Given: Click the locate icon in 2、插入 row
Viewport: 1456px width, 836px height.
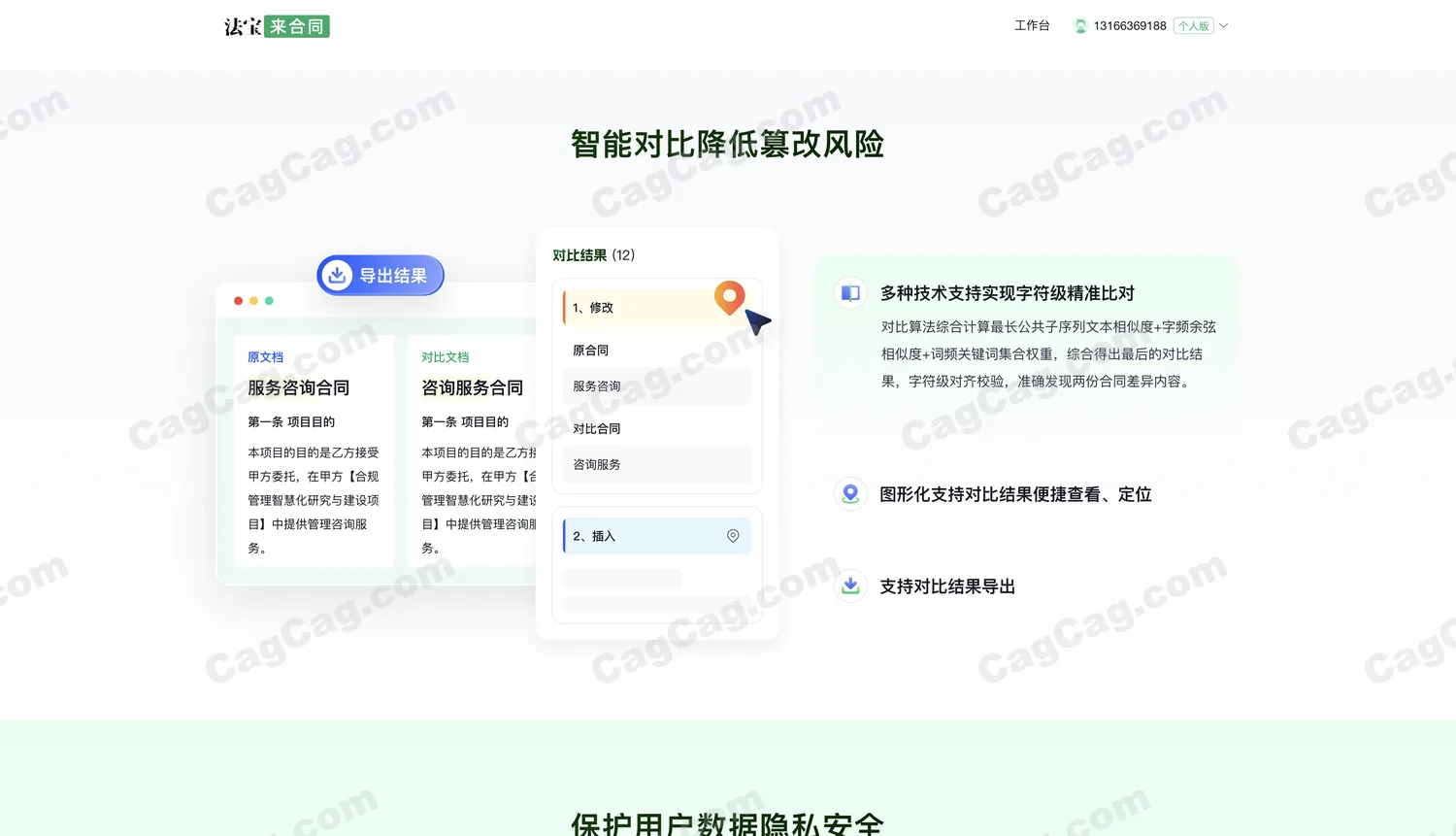Looking at the screenshot, I should (733, 536).
